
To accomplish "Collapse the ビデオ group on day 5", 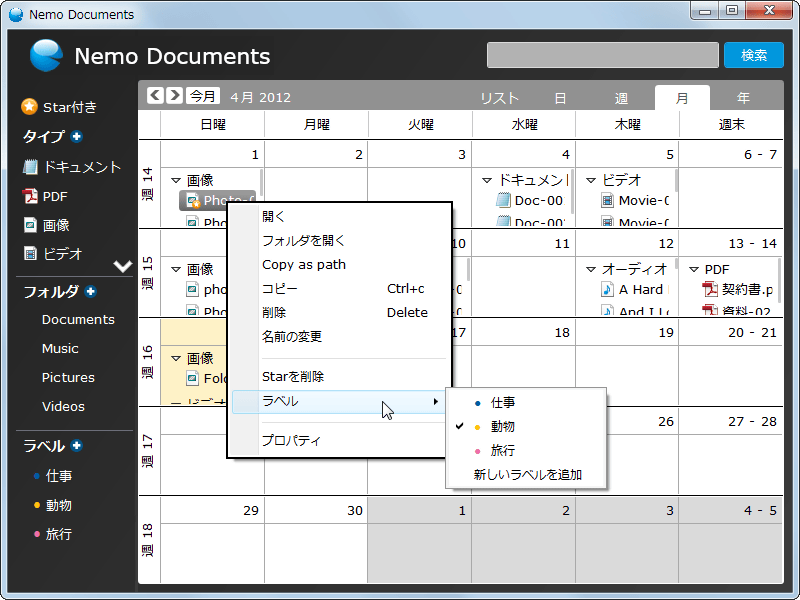I will (x=591, y=180).
